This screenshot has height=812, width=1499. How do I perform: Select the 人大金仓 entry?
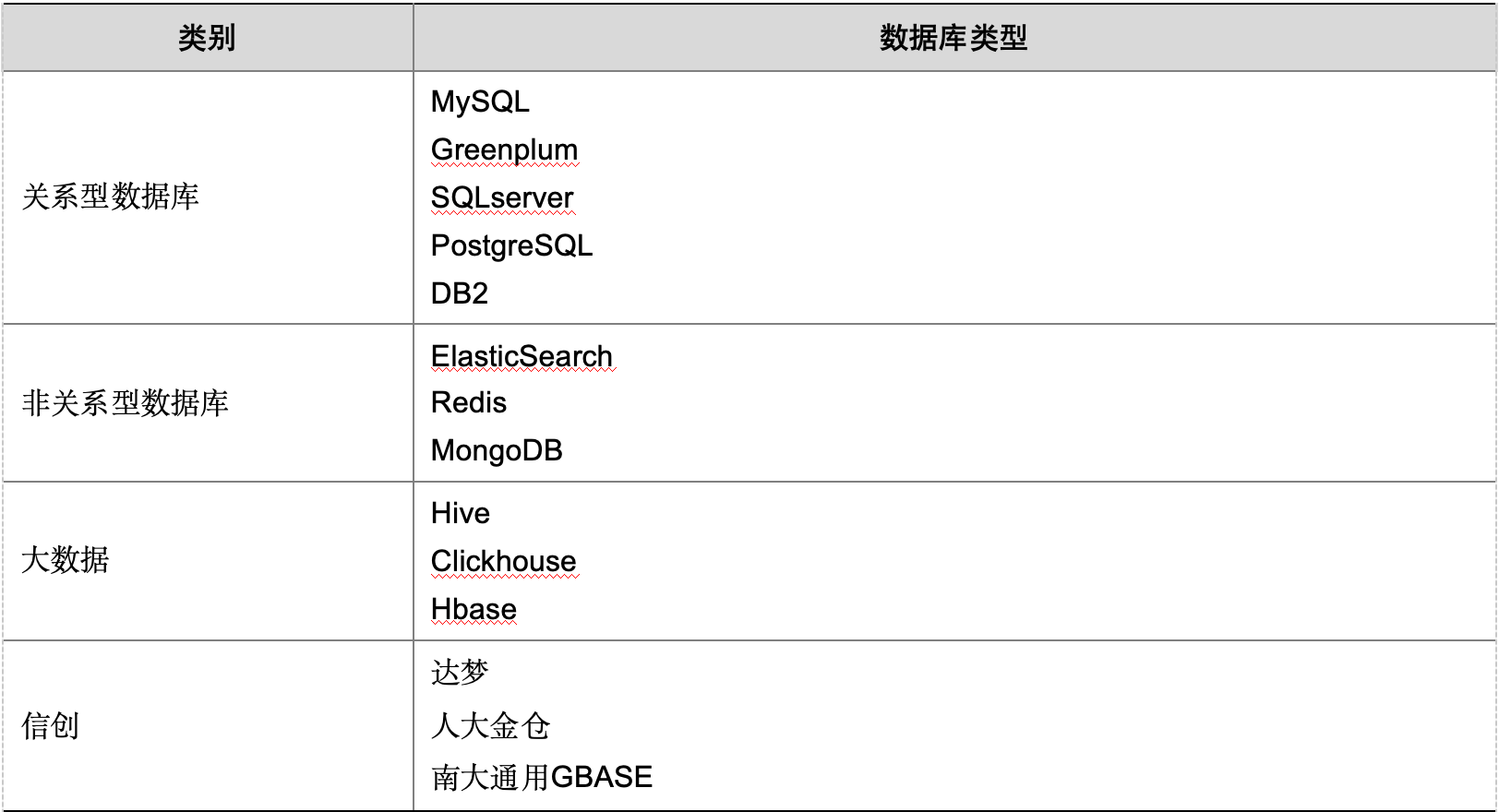point(490,726)
